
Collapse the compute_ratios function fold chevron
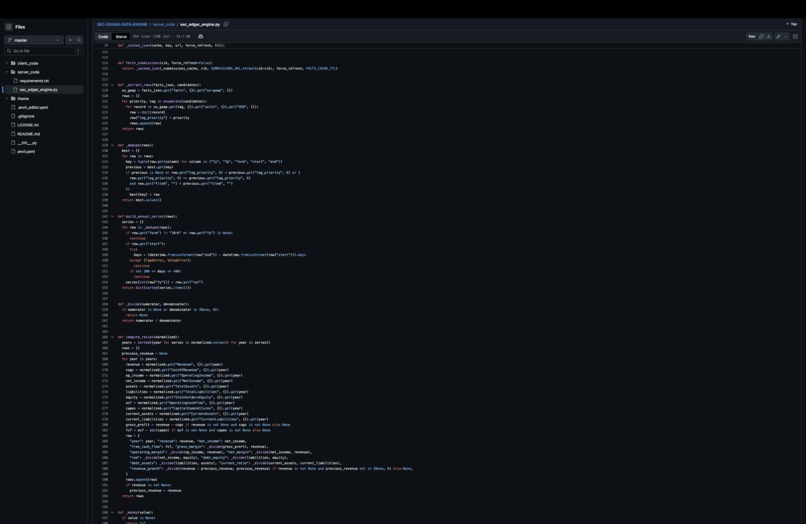(x=113, y=337)
